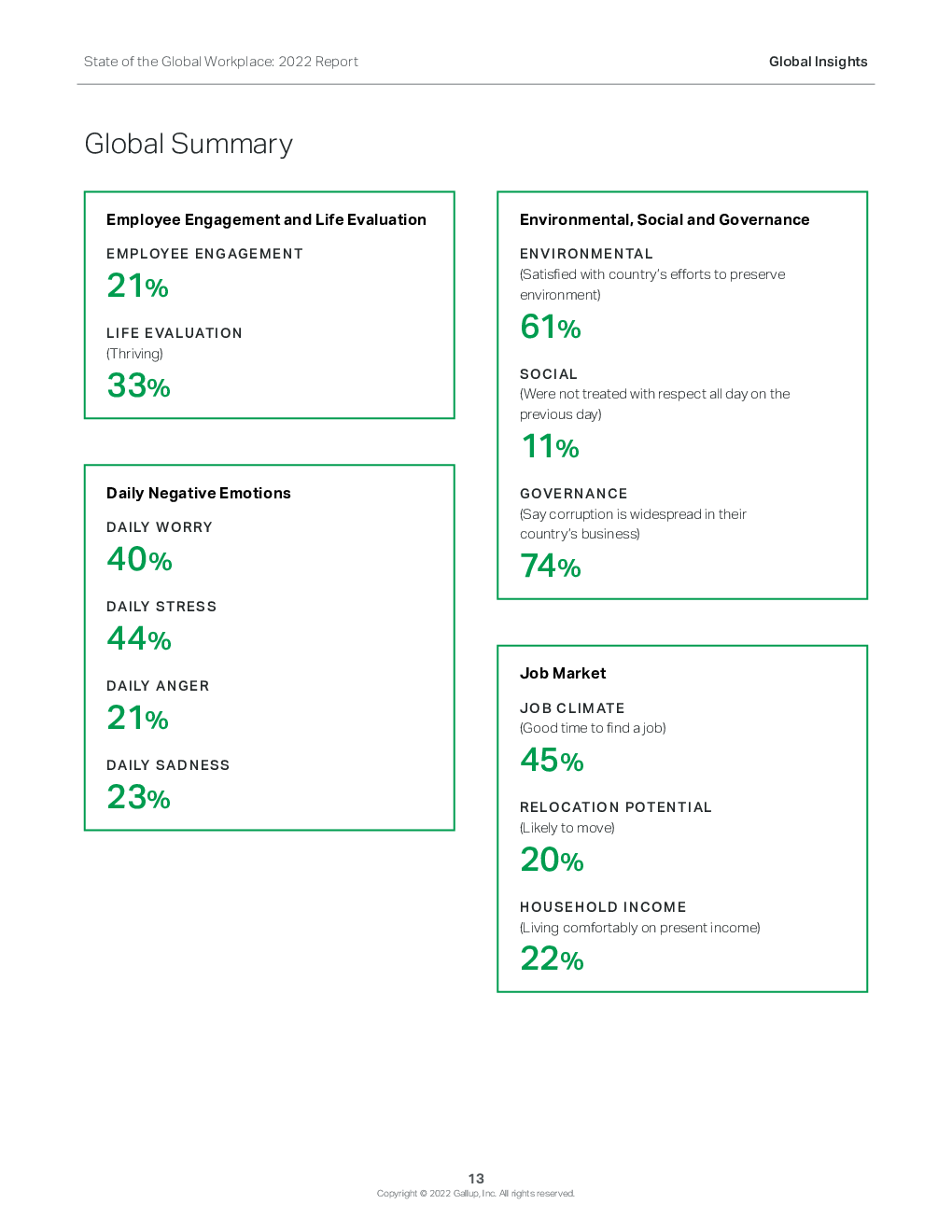
Task: Click the Daily Sadness 23% value
Action: point(138,797)
